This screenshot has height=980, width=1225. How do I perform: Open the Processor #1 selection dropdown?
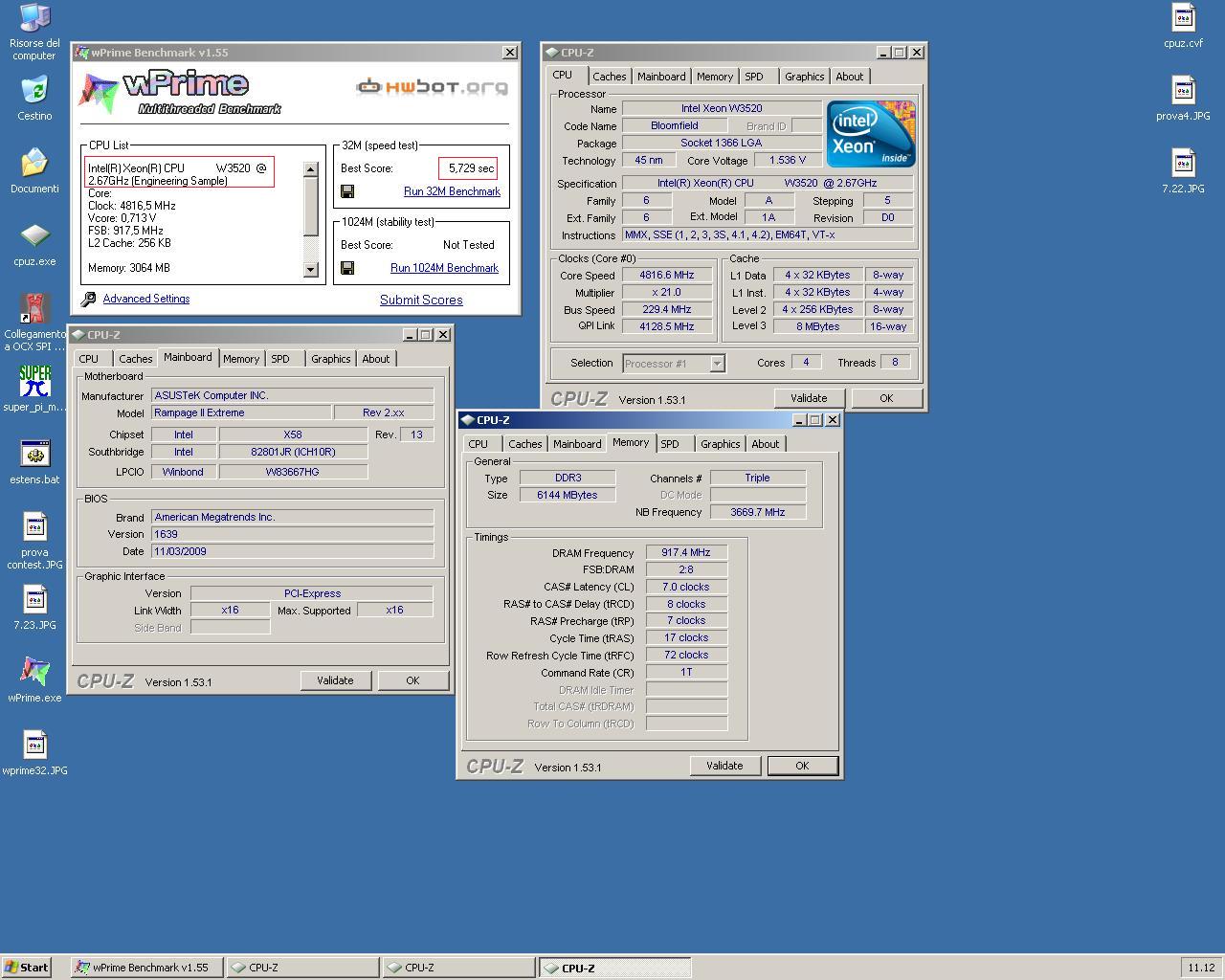coord(717,363)
